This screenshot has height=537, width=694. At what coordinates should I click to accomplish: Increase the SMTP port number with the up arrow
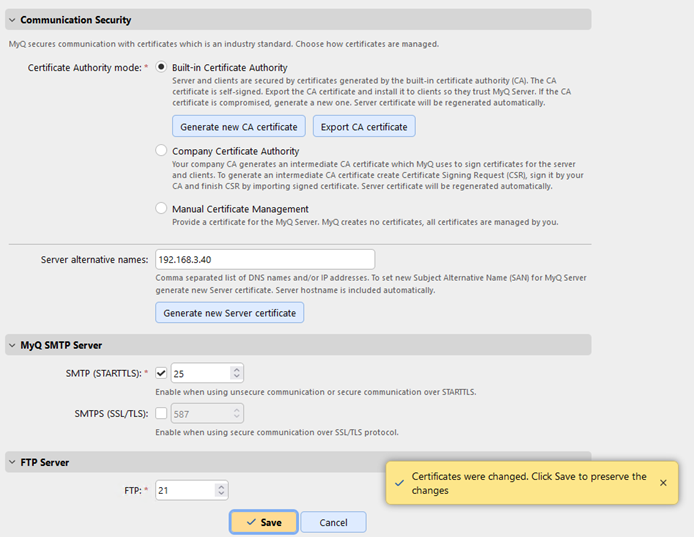tap(236, 369)
